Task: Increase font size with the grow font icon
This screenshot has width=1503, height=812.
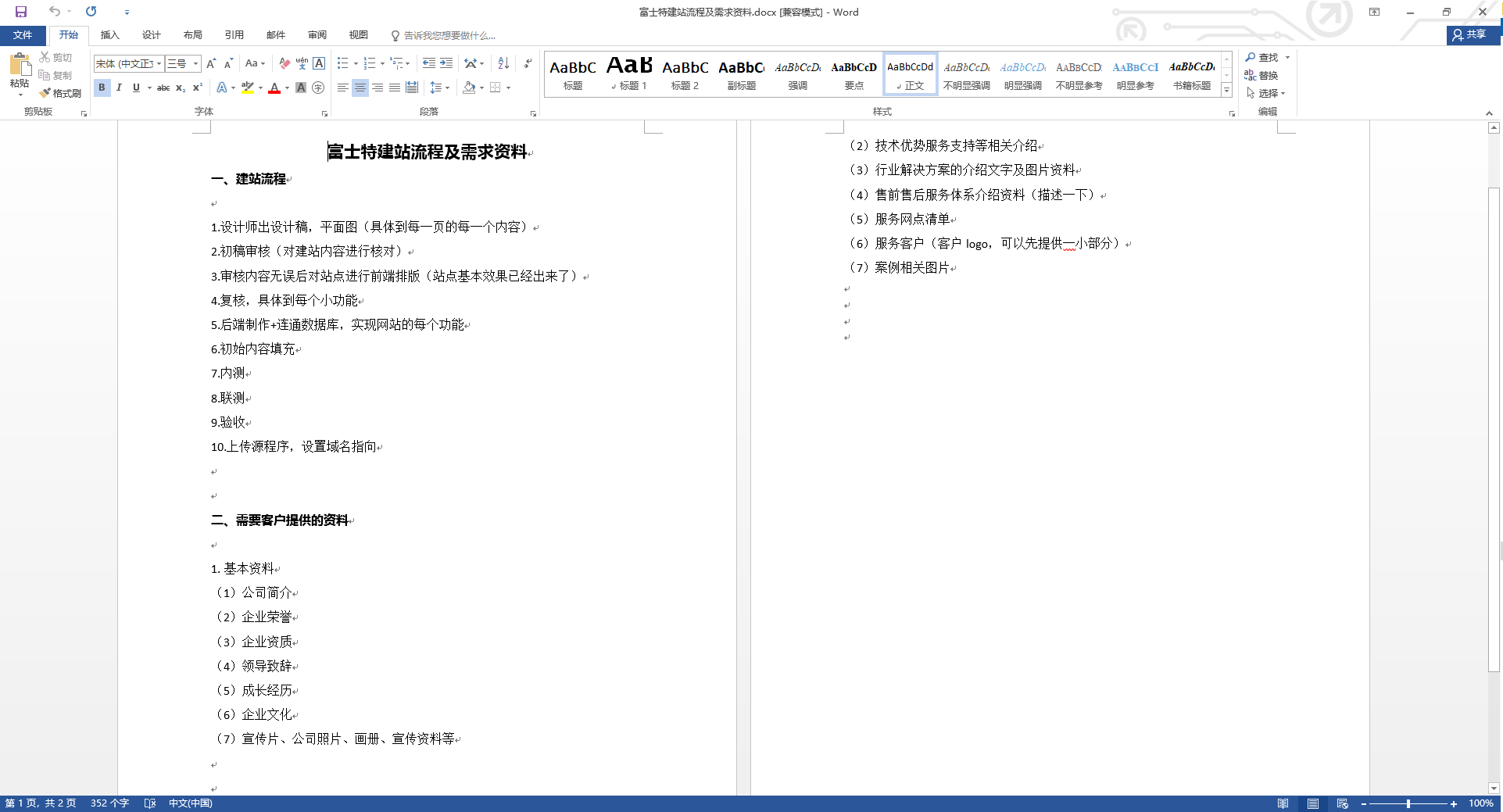Action: pos(211,63)
